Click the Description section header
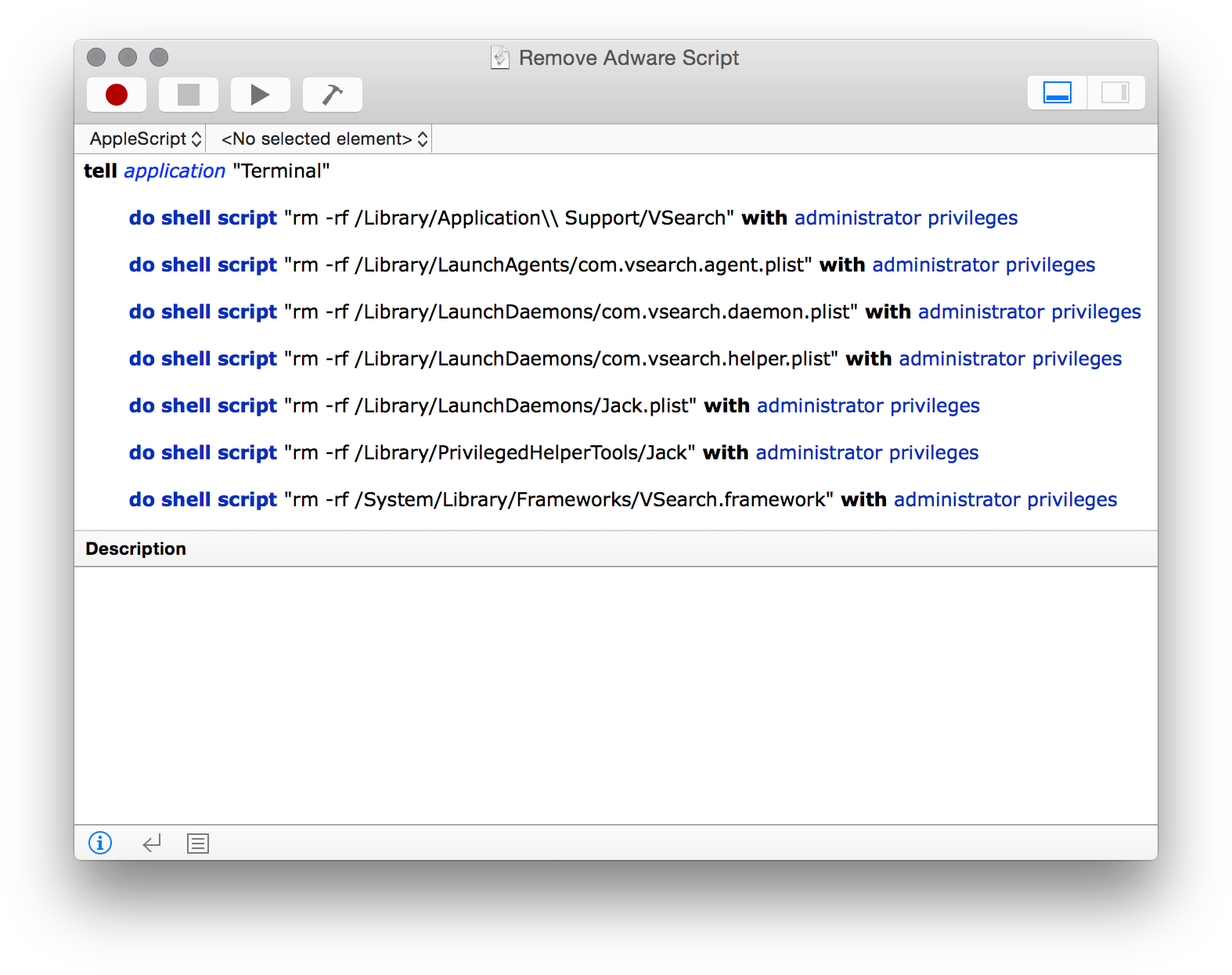Screen dimensions: 1232x975 tap(136, 549)
